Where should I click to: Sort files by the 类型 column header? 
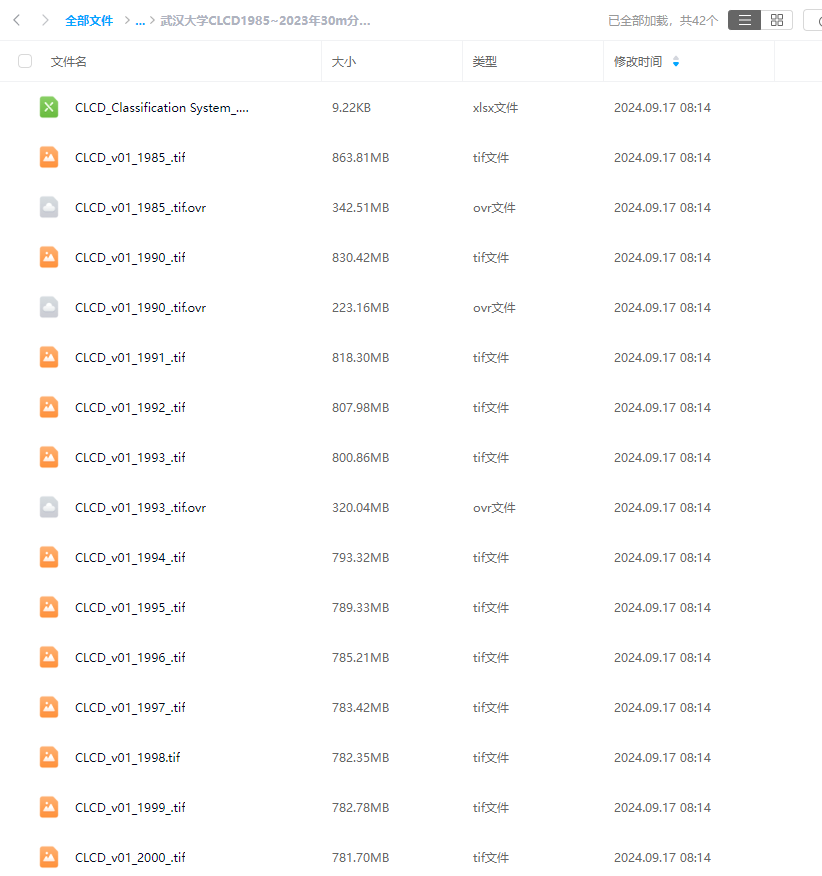point(485,62)
